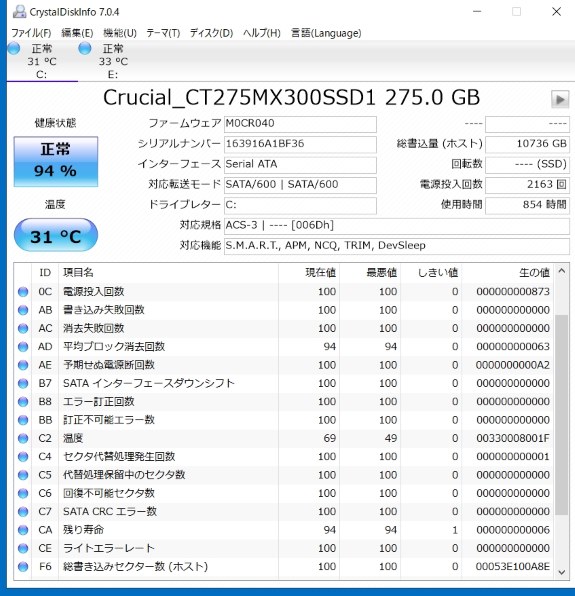Open the 編集(E) menu

point(77,33)
